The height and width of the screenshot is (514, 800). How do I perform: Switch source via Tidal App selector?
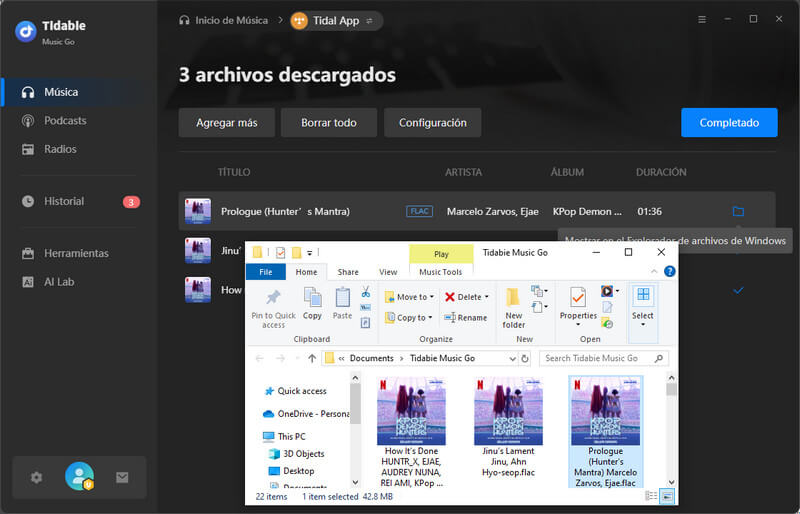[x=336, y=21]
